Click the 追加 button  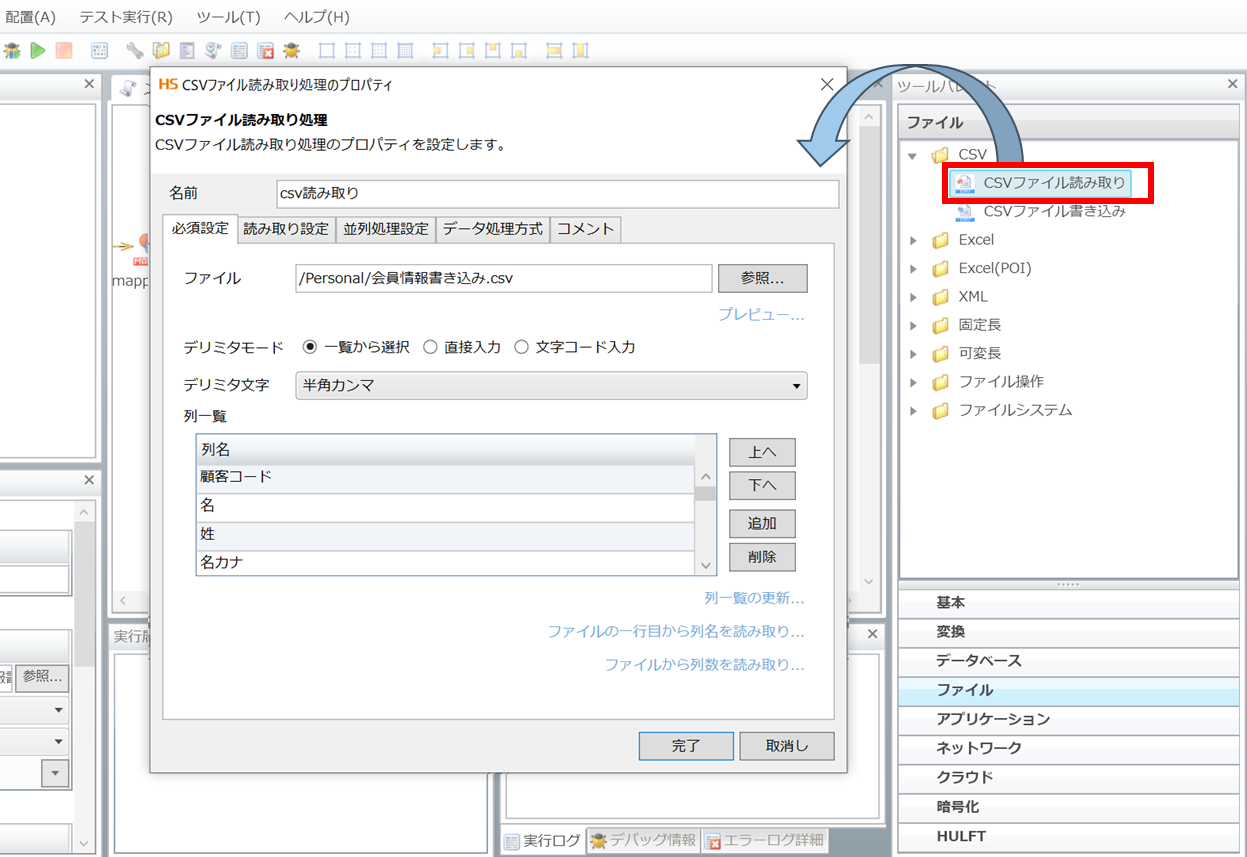[x=762, y=523]
